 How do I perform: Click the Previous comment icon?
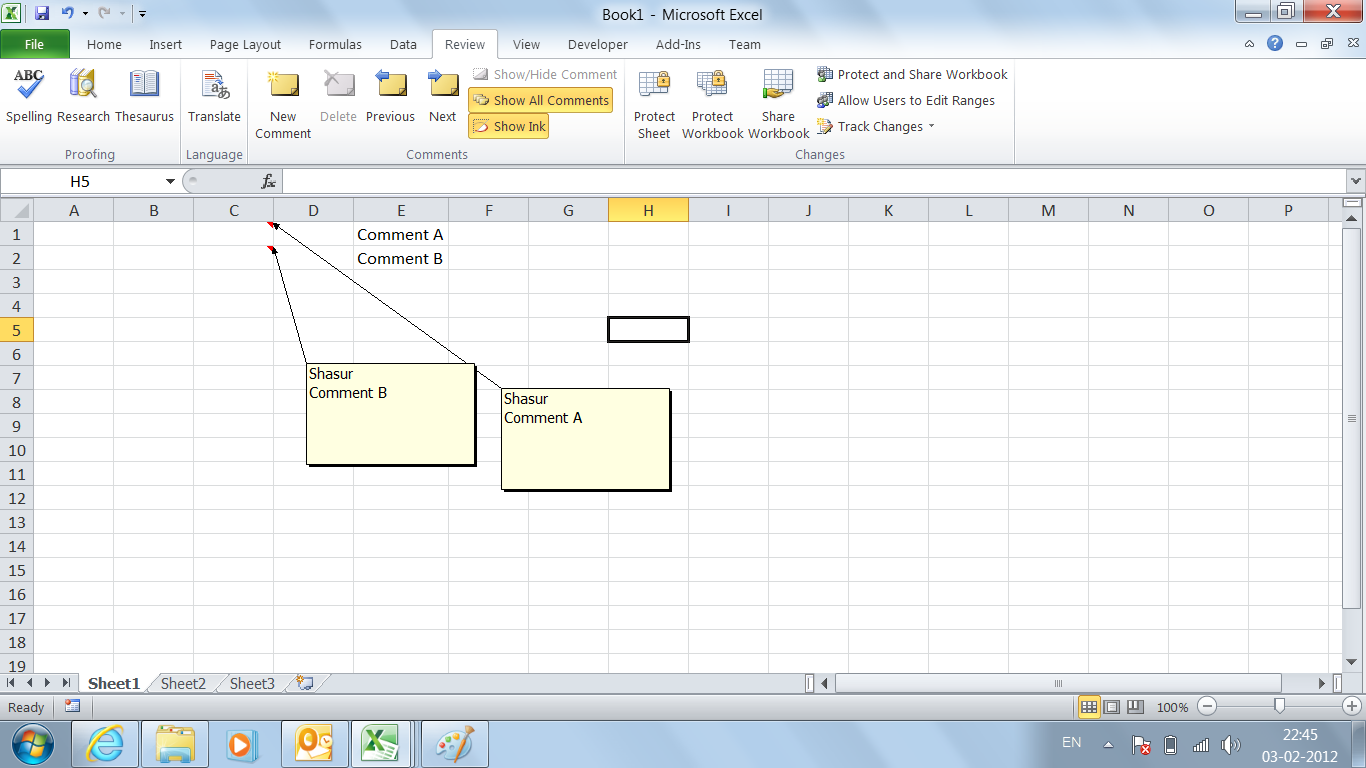click(390, 95)
